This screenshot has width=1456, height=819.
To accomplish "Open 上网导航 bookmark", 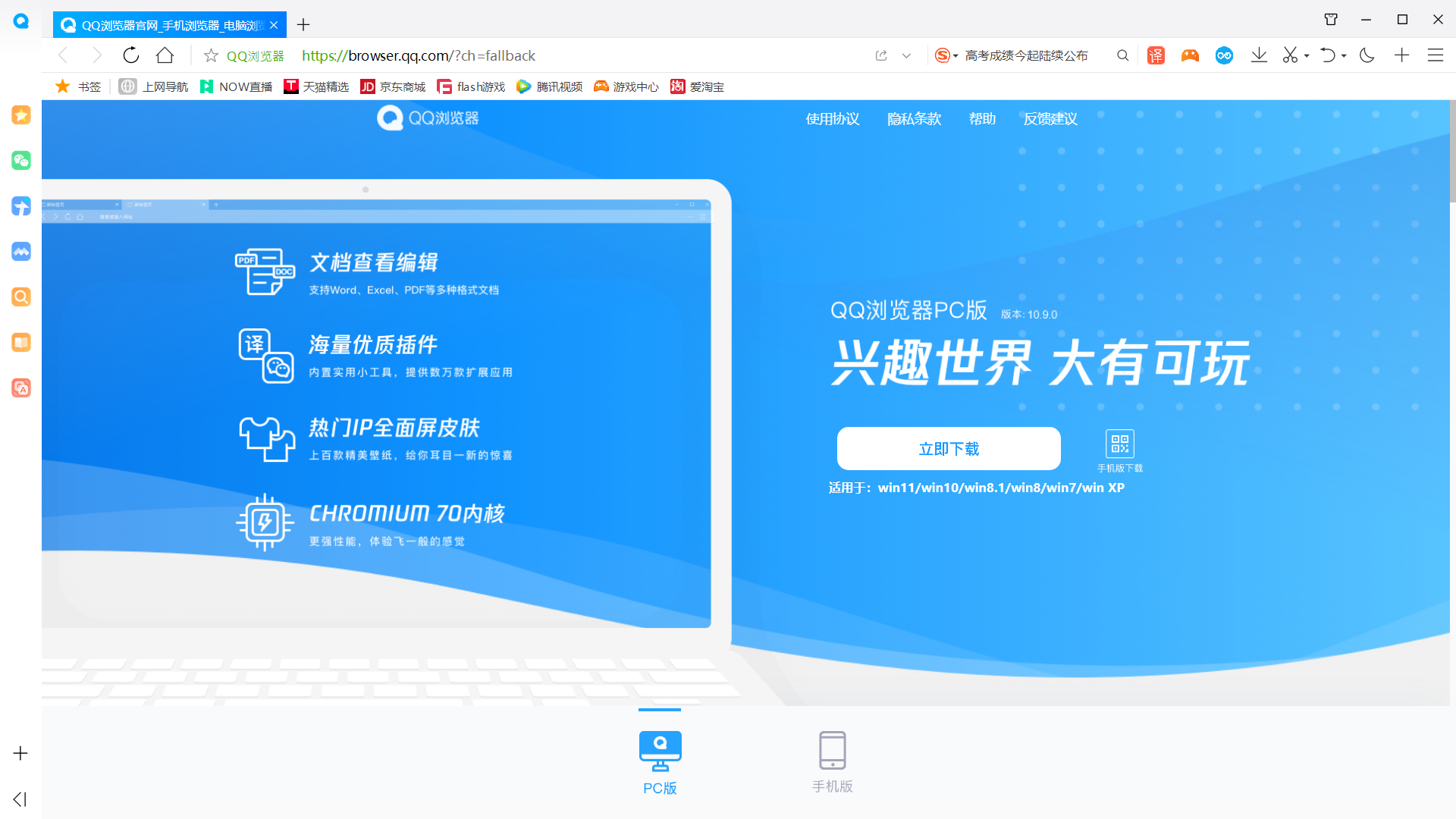I will point(154,86).
